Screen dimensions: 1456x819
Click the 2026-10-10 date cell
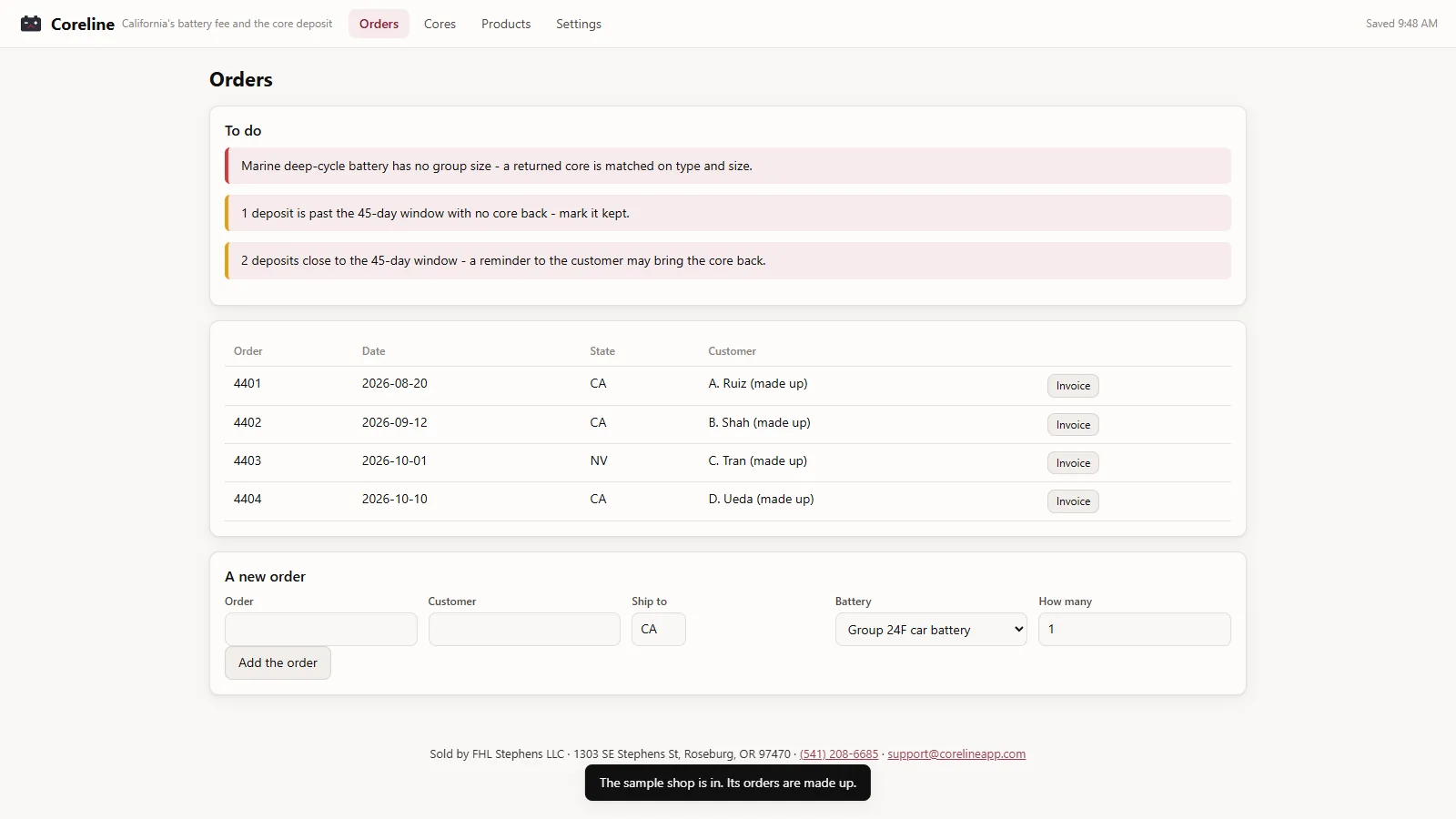tap(394, 499)
